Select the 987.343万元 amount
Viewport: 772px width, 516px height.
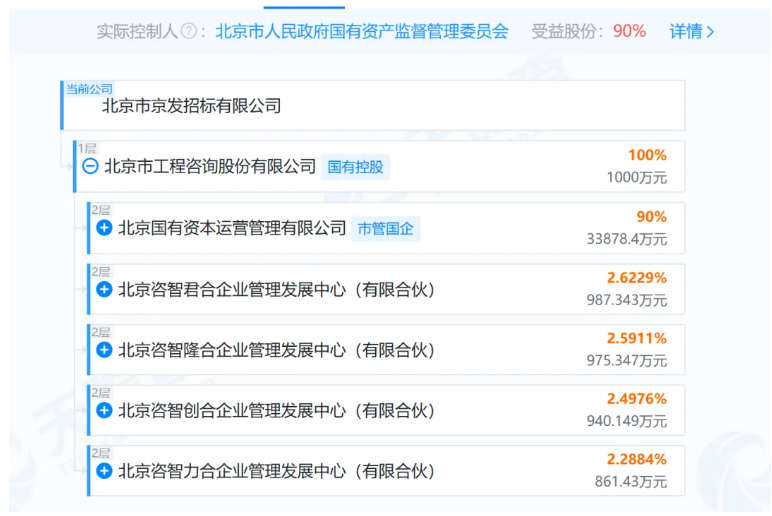point(627,300)
